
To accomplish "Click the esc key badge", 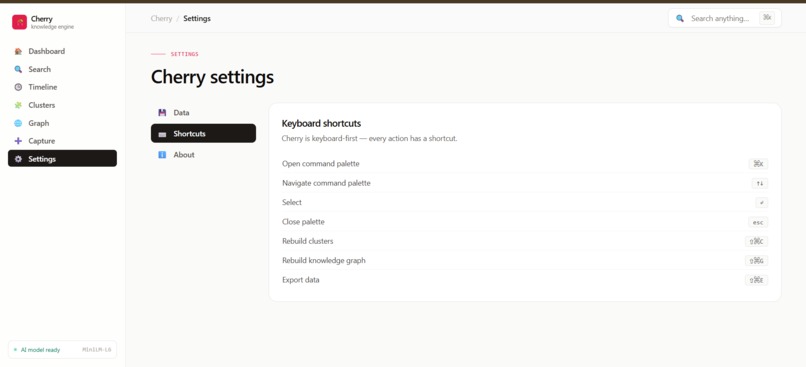I will [x=758, y=223].
